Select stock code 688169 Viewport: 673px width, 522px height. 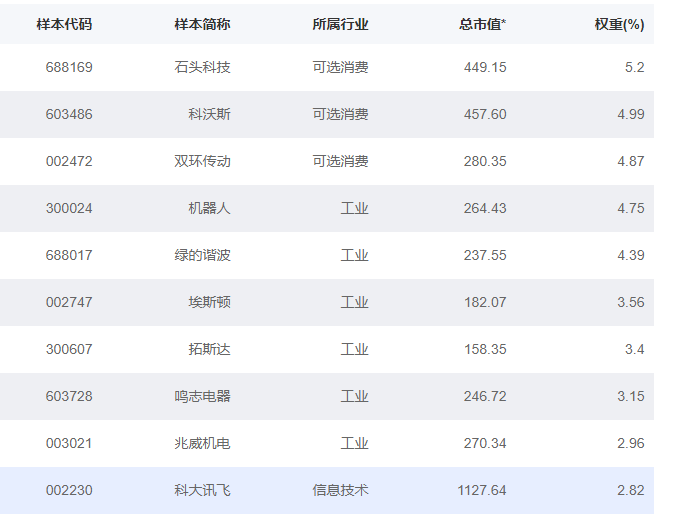click(69, 67)
